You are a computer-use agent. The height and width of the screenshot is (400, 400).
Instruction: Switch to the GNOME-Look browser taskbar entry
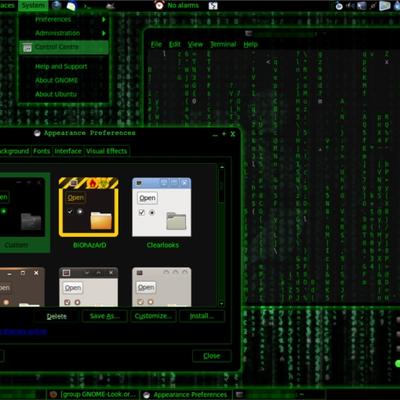[x=93, y=395]
